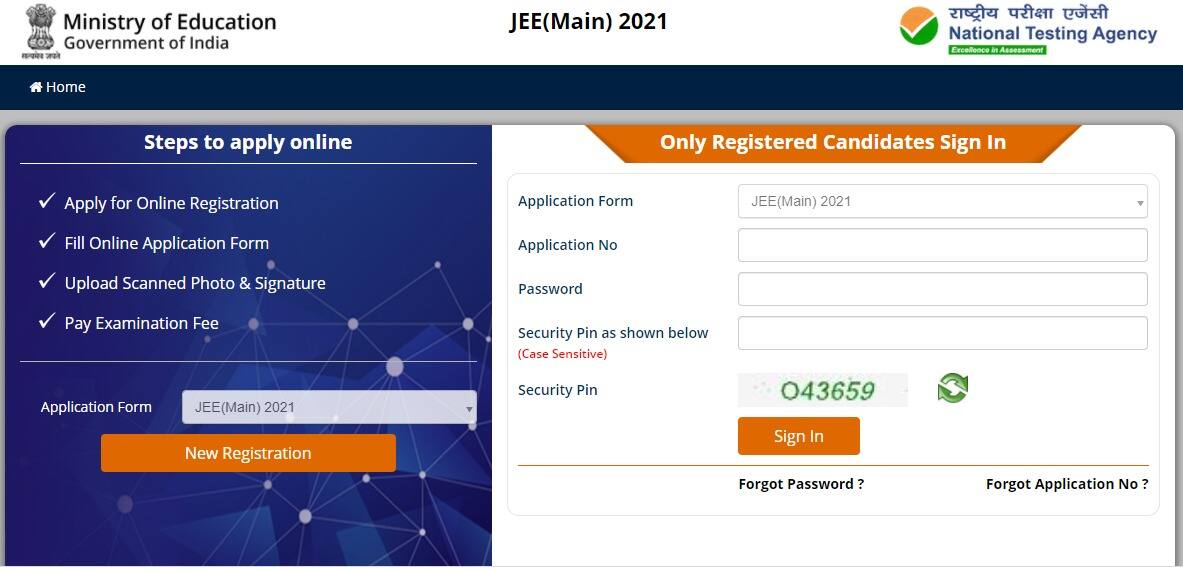Viewport: 1183px width, 571px height.
Task: Click the checkmark beside Upload Scanned Photo & Signature
Action: 47,281
